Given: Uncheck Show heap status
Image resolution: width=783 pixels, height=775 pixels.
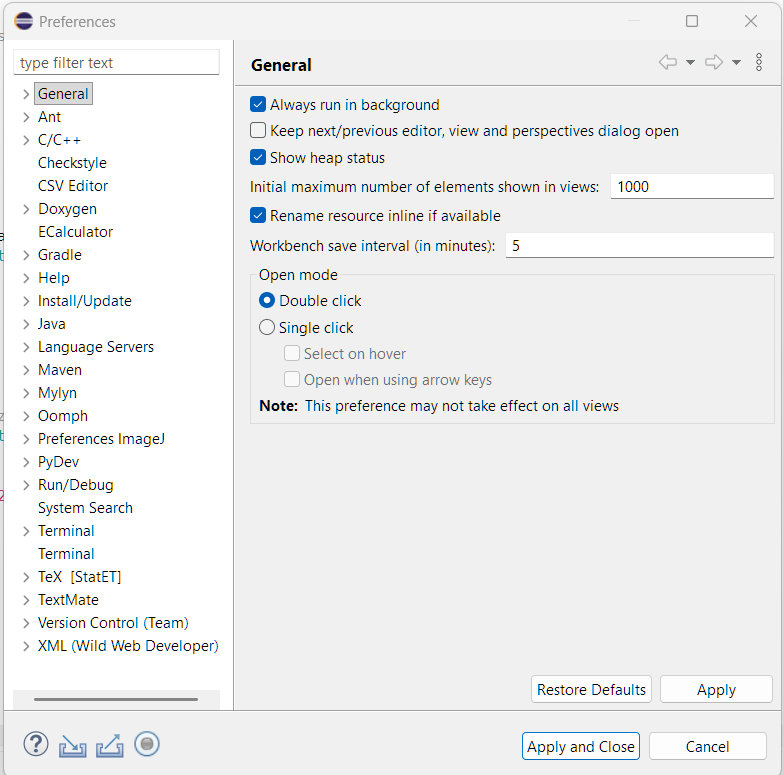Looking at the screenshot, I should [259, 158].
